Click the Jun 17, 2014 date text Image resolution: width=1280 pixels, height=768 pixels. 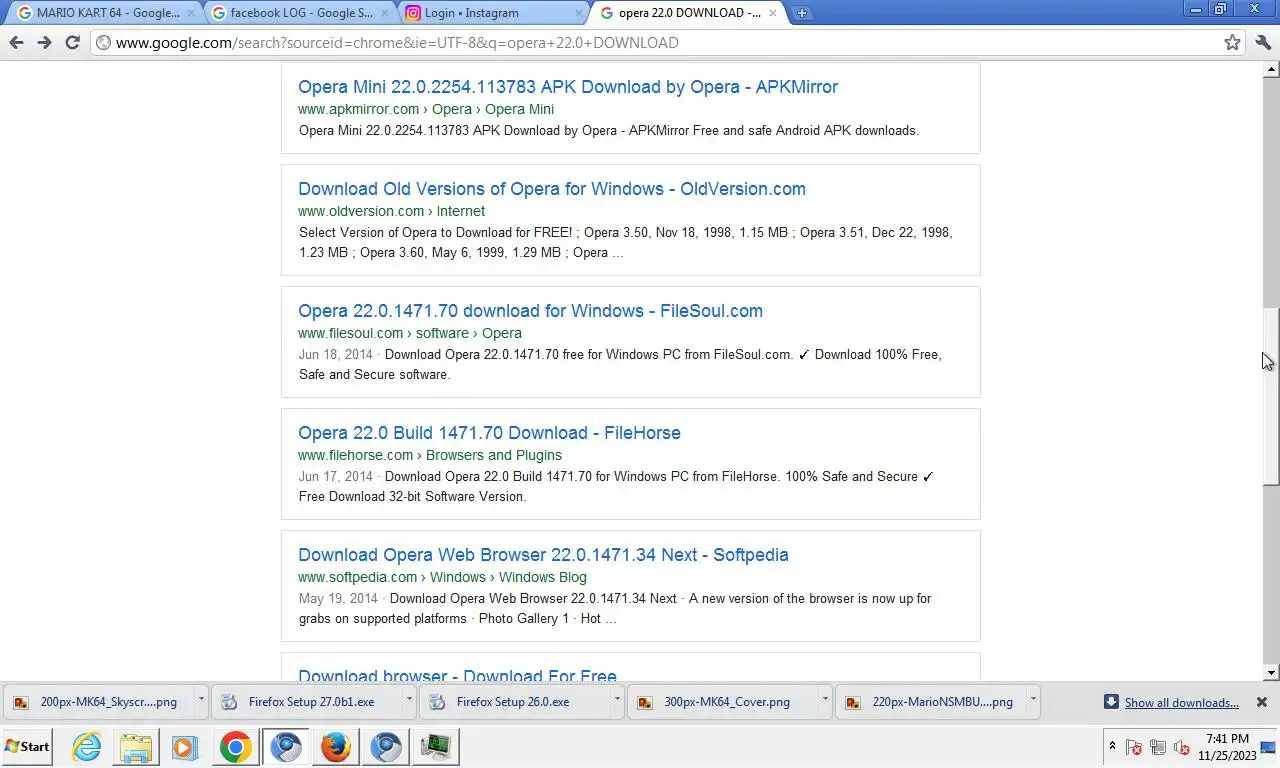(335, 476)
